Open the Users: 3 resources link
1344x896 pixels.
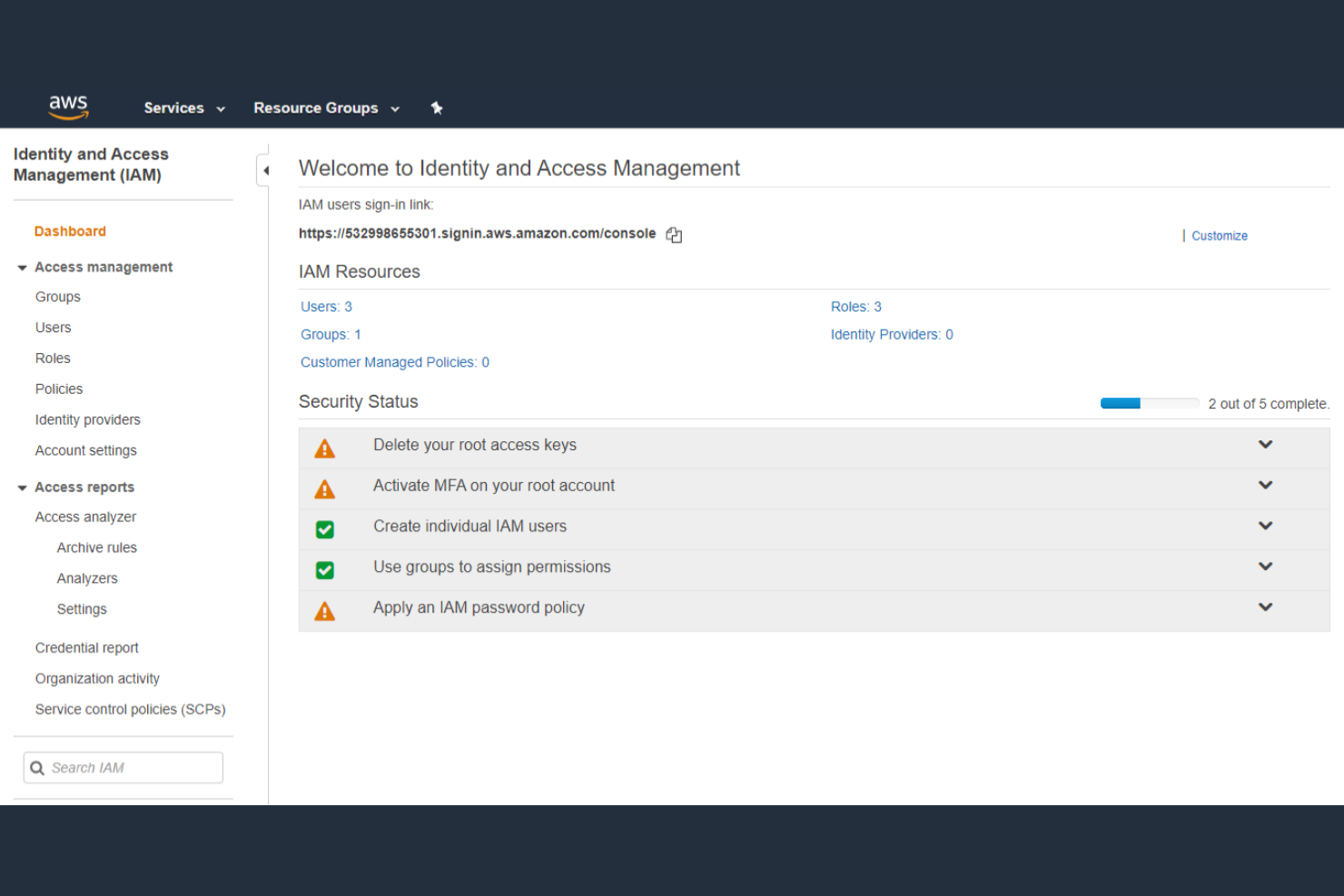coord(325,306)
